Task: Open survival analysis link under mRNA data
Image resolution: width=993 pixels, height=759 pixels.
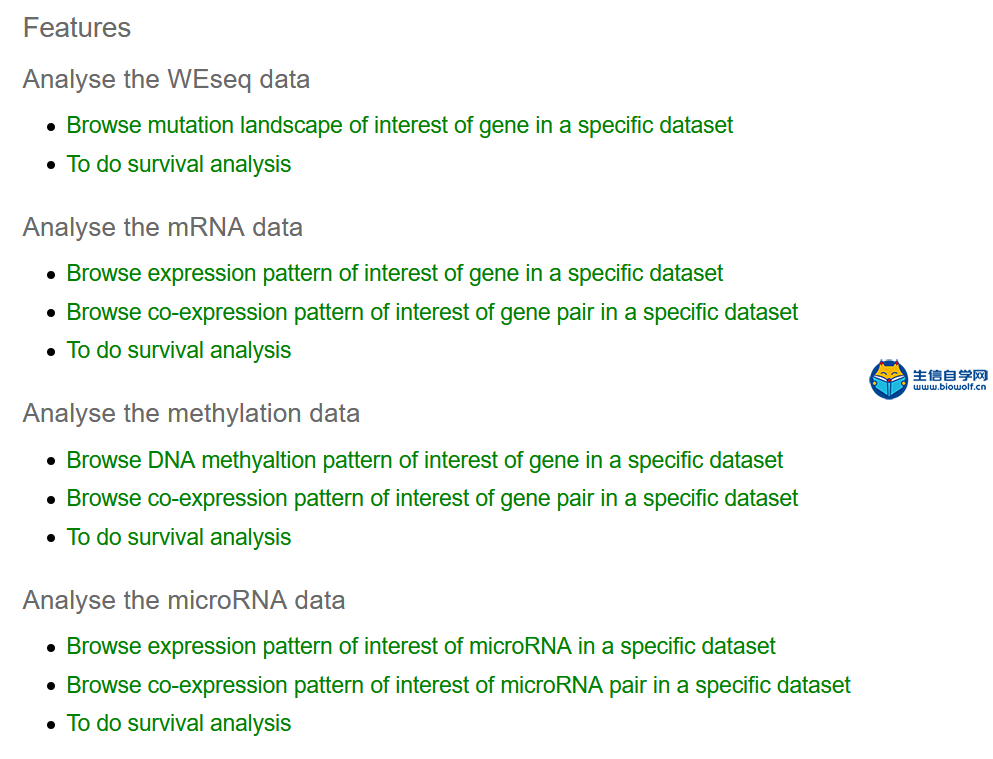Action: tap(179, 350)
